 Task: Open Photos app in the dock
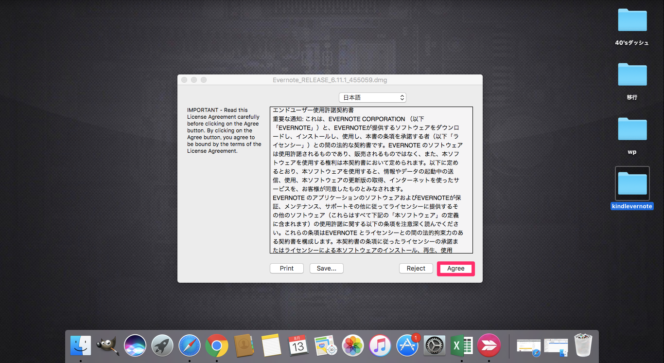coord(353,345)
